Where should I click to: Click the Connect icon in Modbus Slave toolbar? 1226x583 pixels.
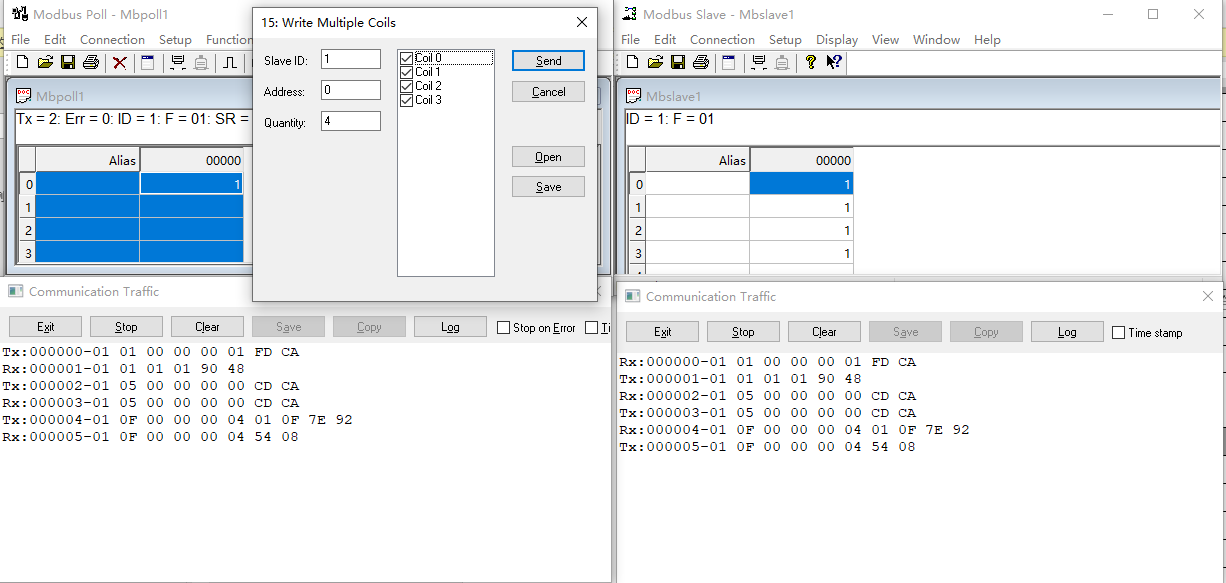pos(759,63)
